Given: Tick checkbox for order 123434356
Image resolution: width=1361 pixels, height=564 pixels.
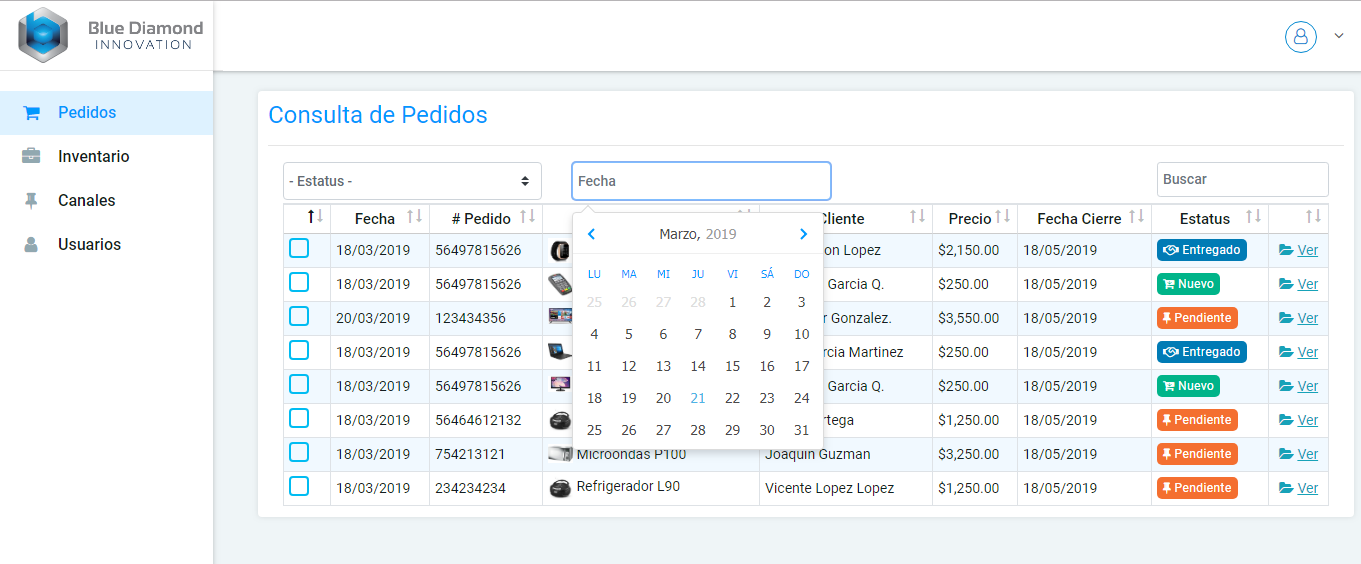Looking at the screenshot, I should click(x=299, y=317).
